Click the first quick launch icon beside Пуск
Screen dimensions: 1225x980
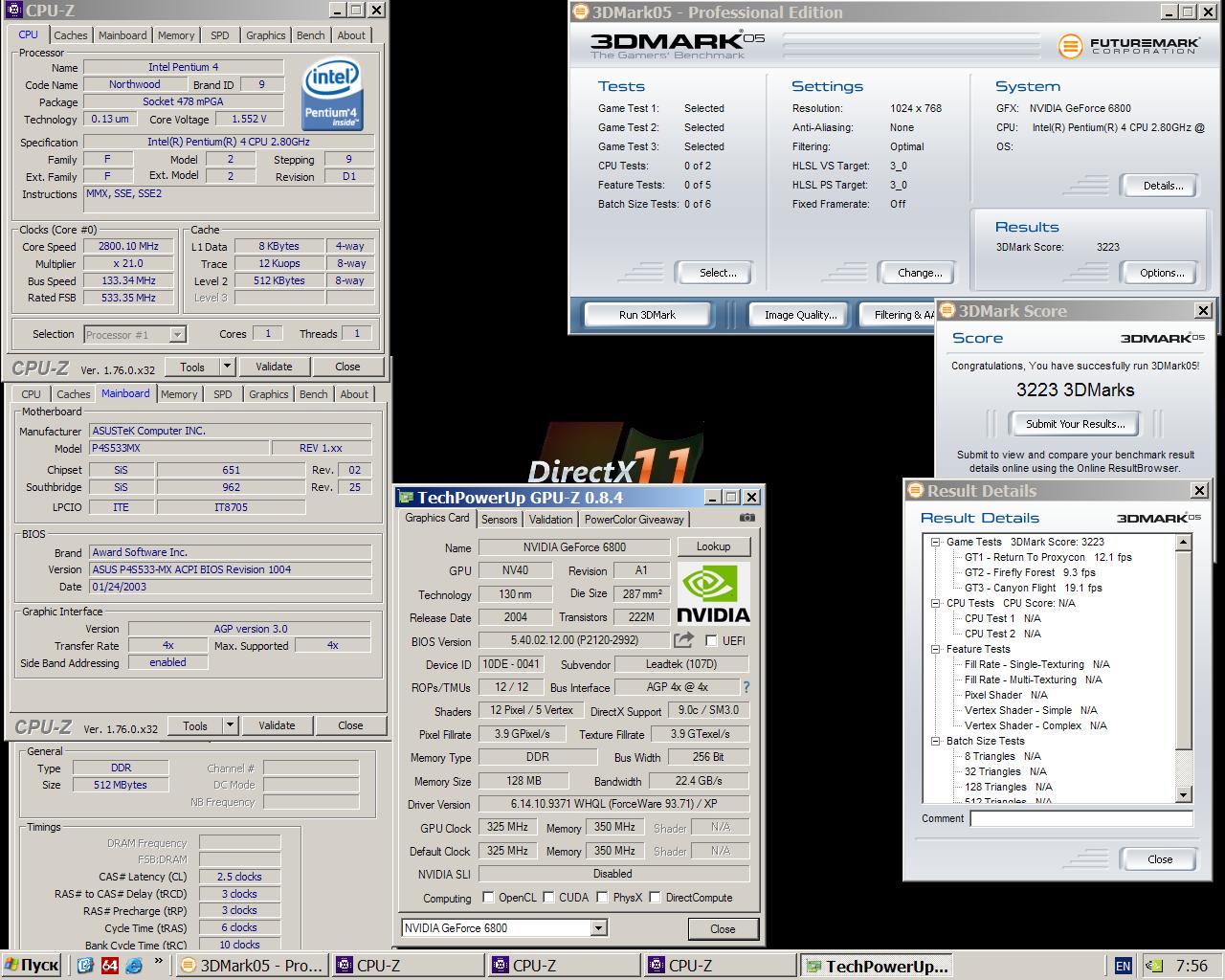tap(85, 966)
